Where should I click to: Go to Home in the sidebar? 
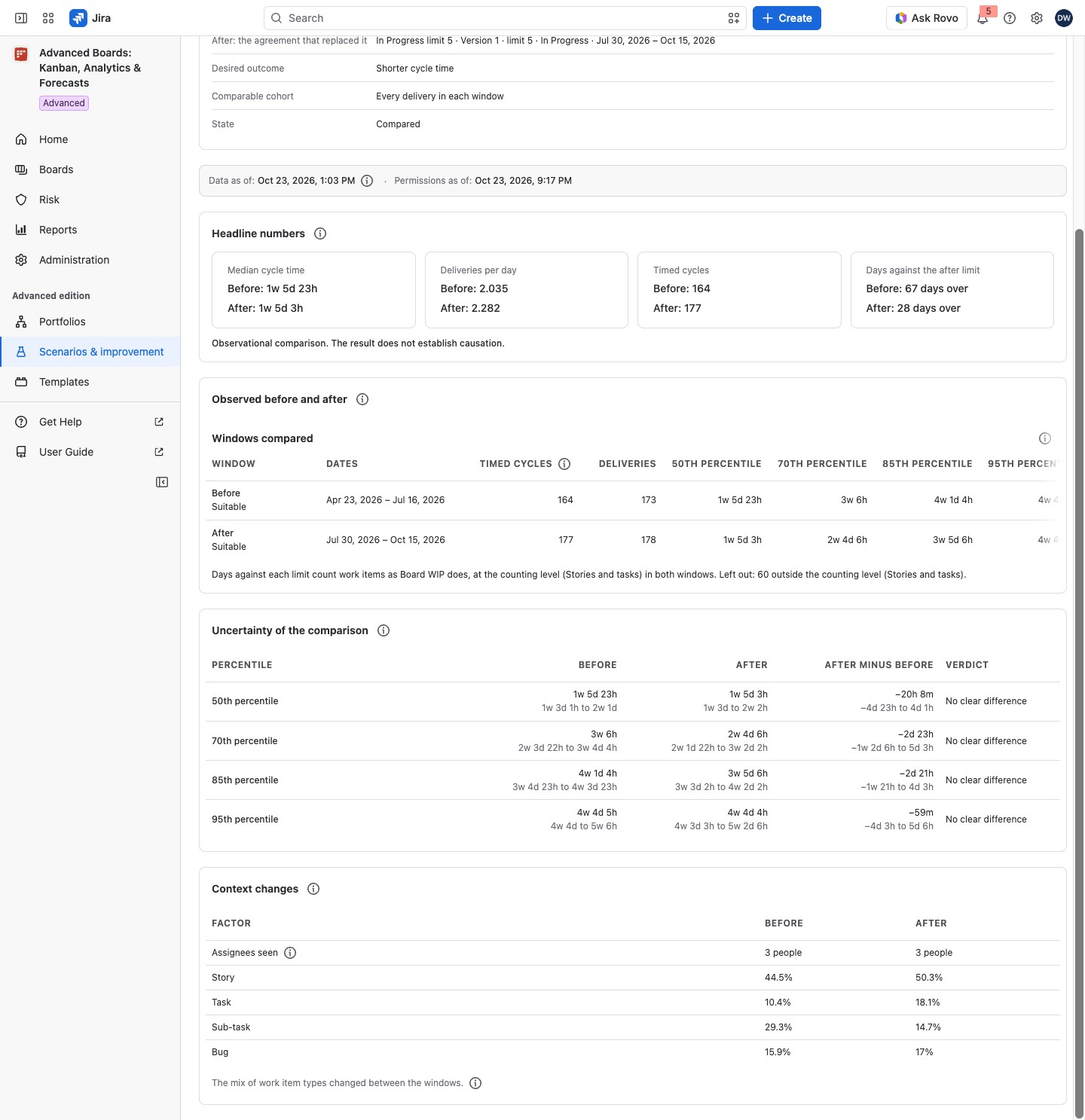pyautogui.click(x=90, y=139)
